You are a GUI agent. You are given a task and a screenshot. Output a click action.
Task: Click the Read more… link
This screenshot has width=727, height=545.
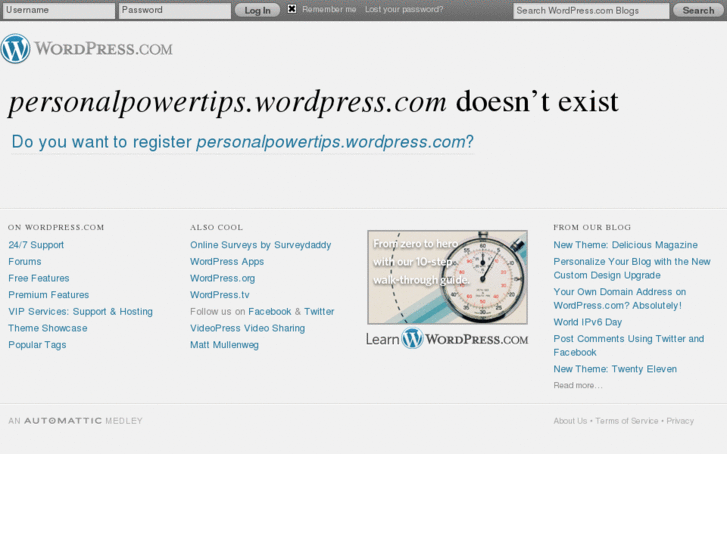[578, 385]
